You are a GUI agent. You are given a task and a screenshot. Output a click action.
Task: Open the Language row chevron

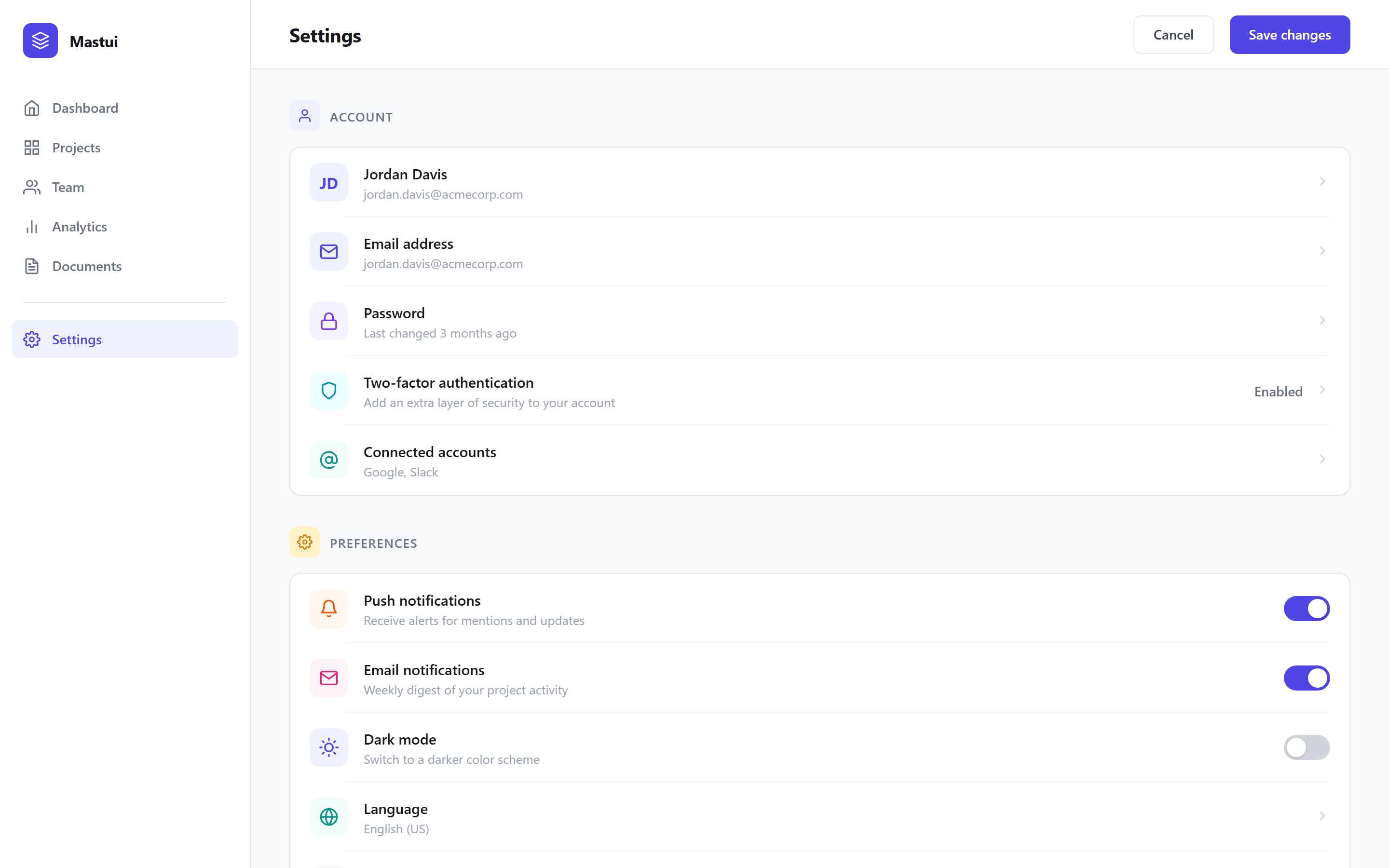1322,816
